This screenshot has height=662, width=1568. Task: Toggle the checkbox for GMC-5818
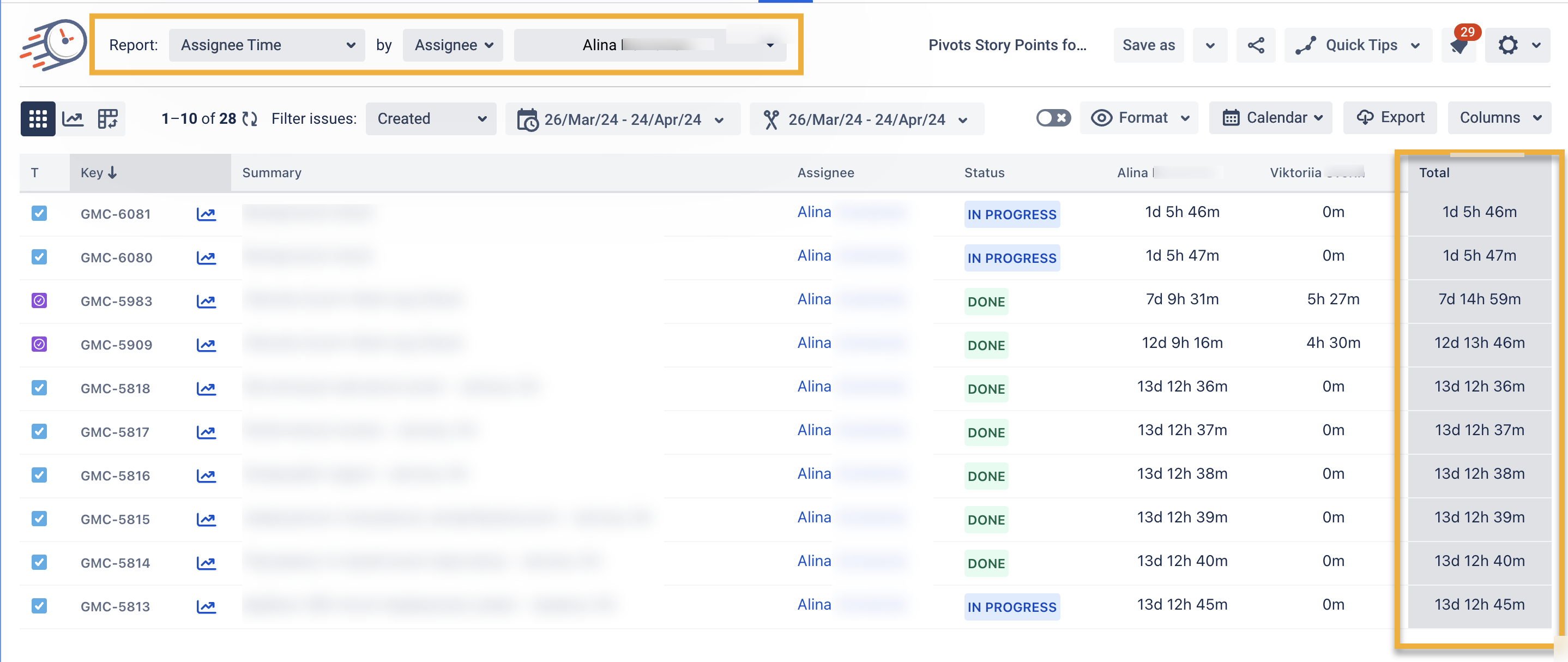(39, 388)
